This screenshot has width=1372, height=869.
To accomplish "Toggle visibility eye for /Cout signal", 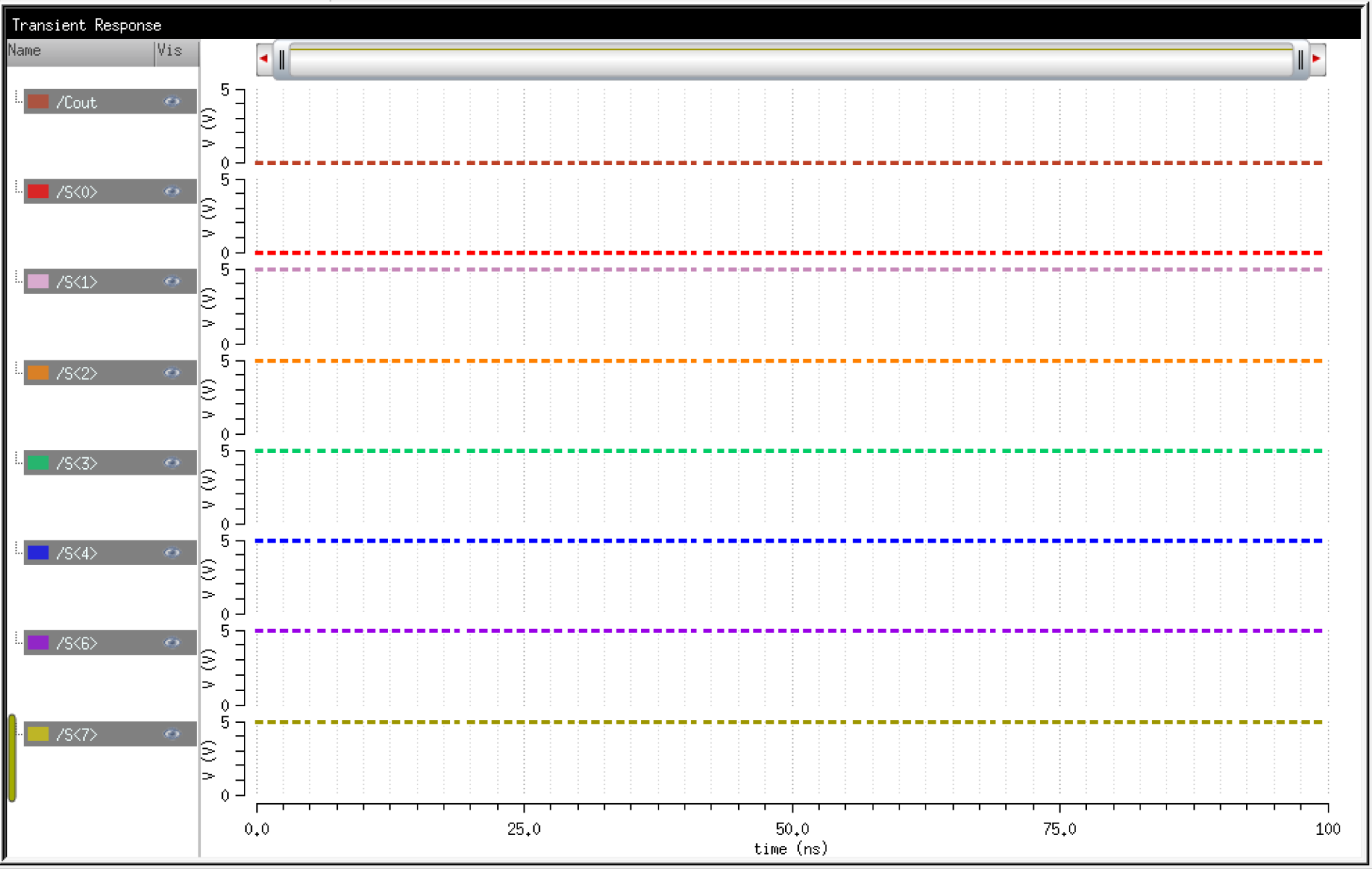I will 171,102.
